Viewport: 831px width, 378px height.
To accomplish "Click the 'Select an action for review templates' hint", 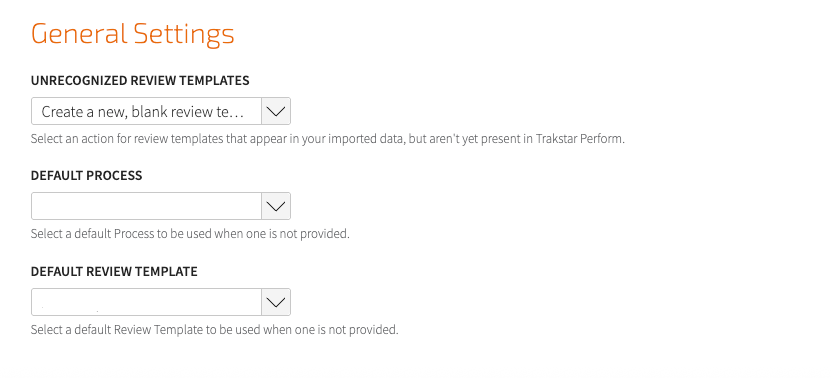I will [x=328, y=140].
